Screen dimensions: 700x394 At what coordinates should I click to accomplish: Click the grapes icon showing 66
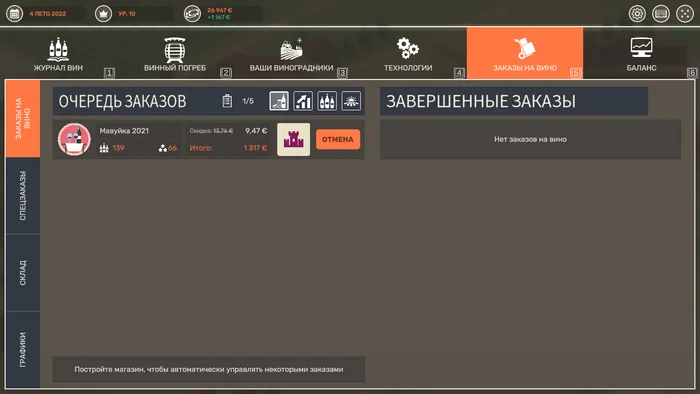click(x=162, y=148)
